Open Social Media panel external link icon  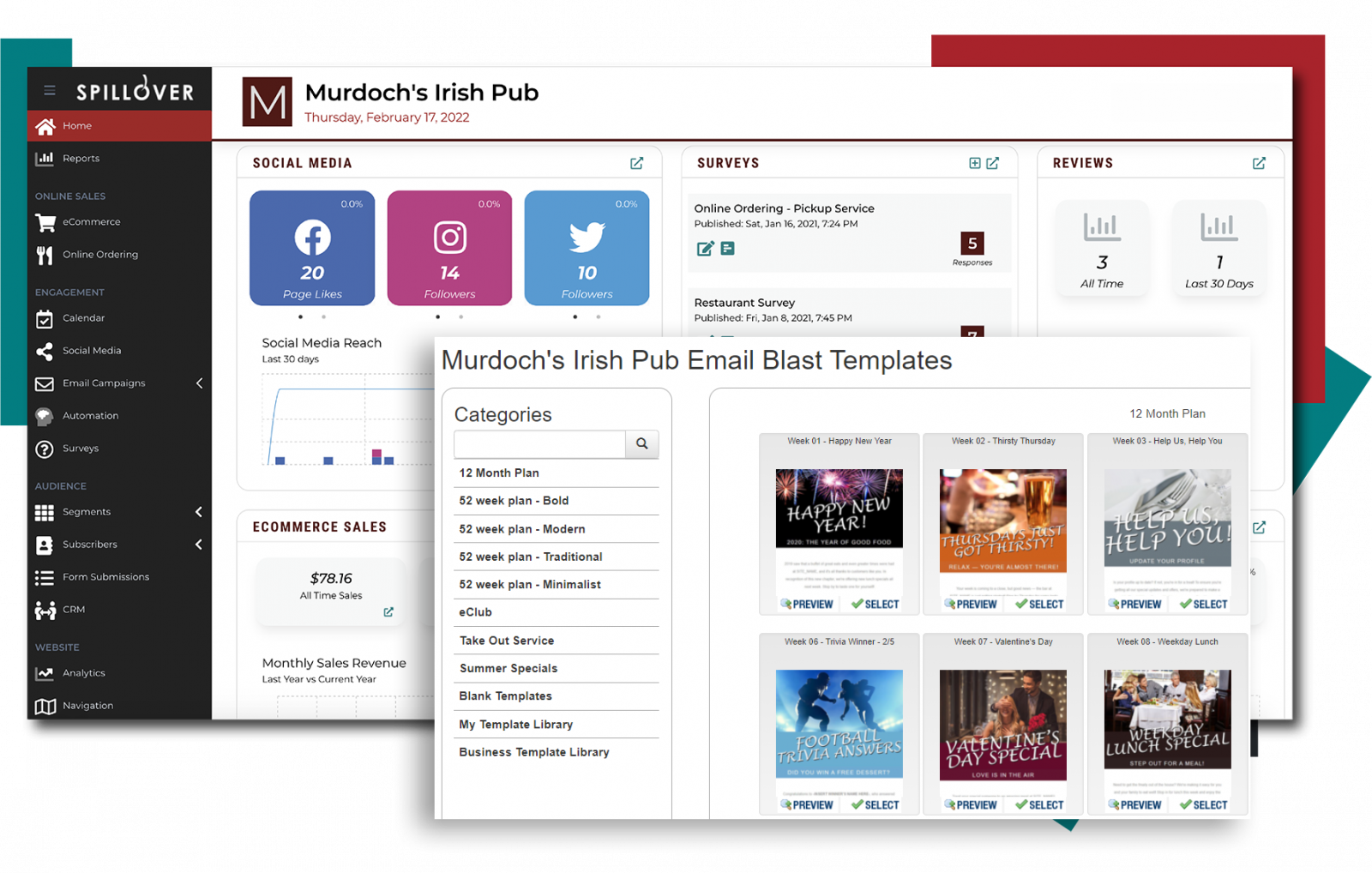(x=637, y=163)
